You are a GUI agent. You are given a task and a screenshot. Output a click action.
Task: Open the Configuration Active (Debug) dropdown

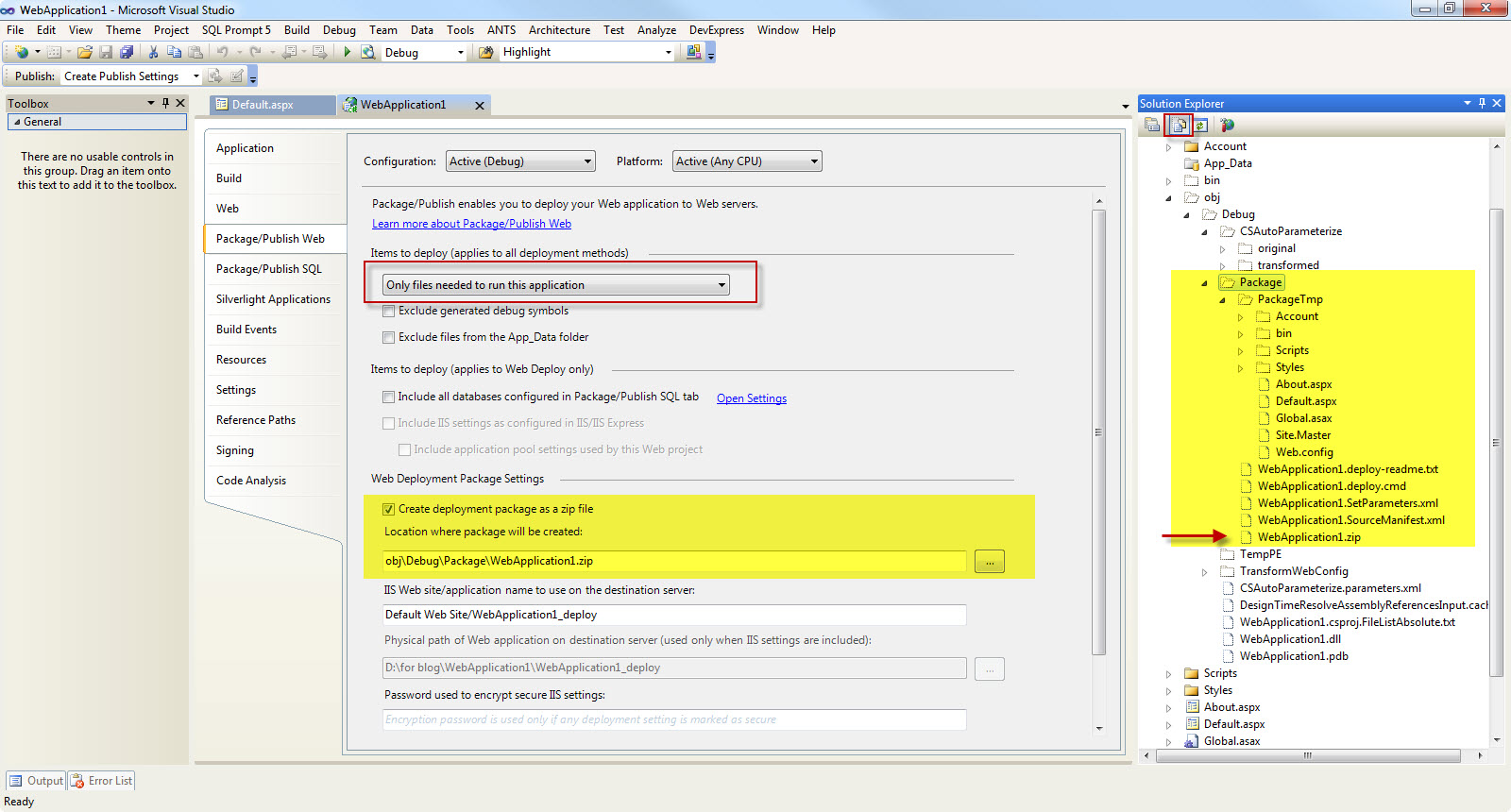point(520,161)
